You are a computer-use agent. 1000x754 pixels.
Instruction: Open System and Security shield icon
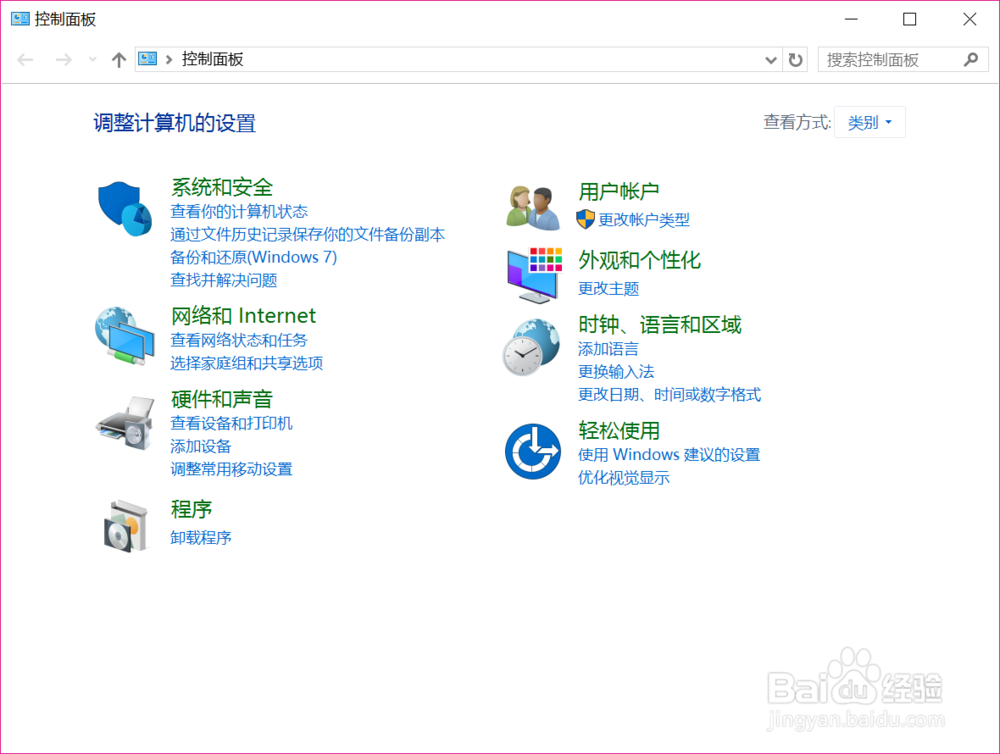[125, 209]
